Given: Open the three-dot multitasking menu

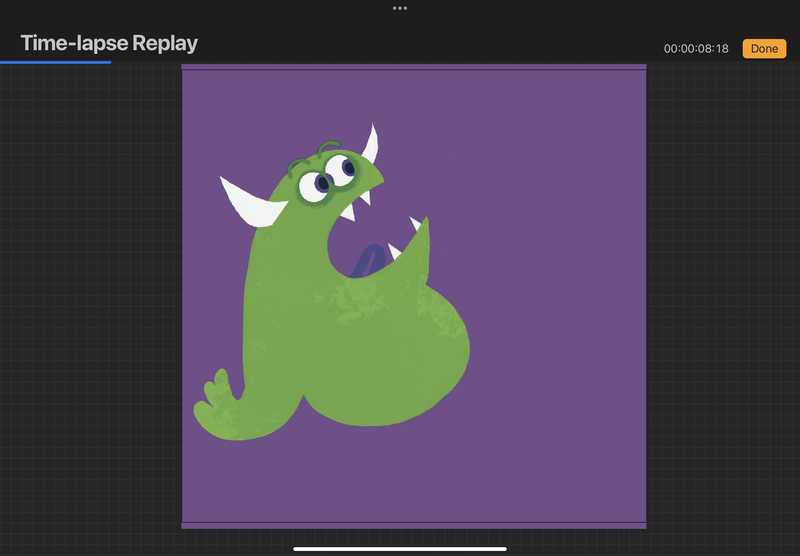Looking at the screenshot, I should 400,8.
